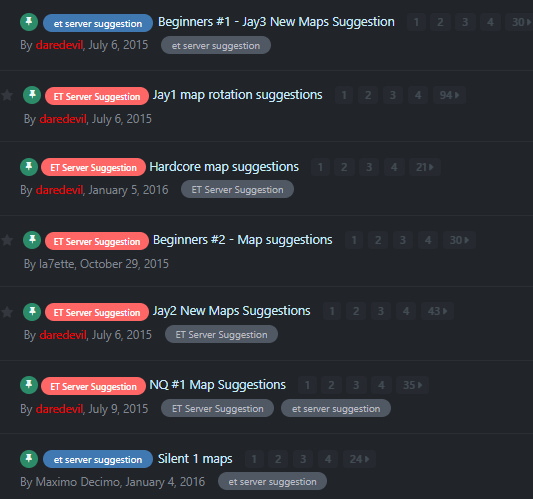Click the pin icon beside Silent 1 maps

(x=29, y=459)
